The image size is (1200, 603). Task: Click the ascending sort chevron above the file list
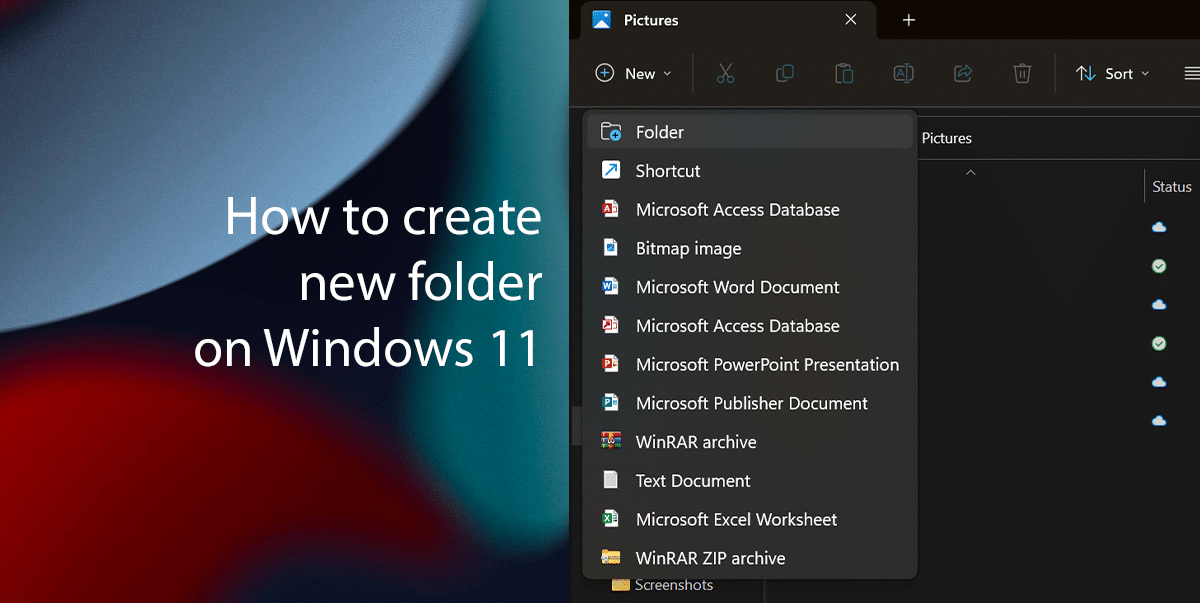[970, 172]
